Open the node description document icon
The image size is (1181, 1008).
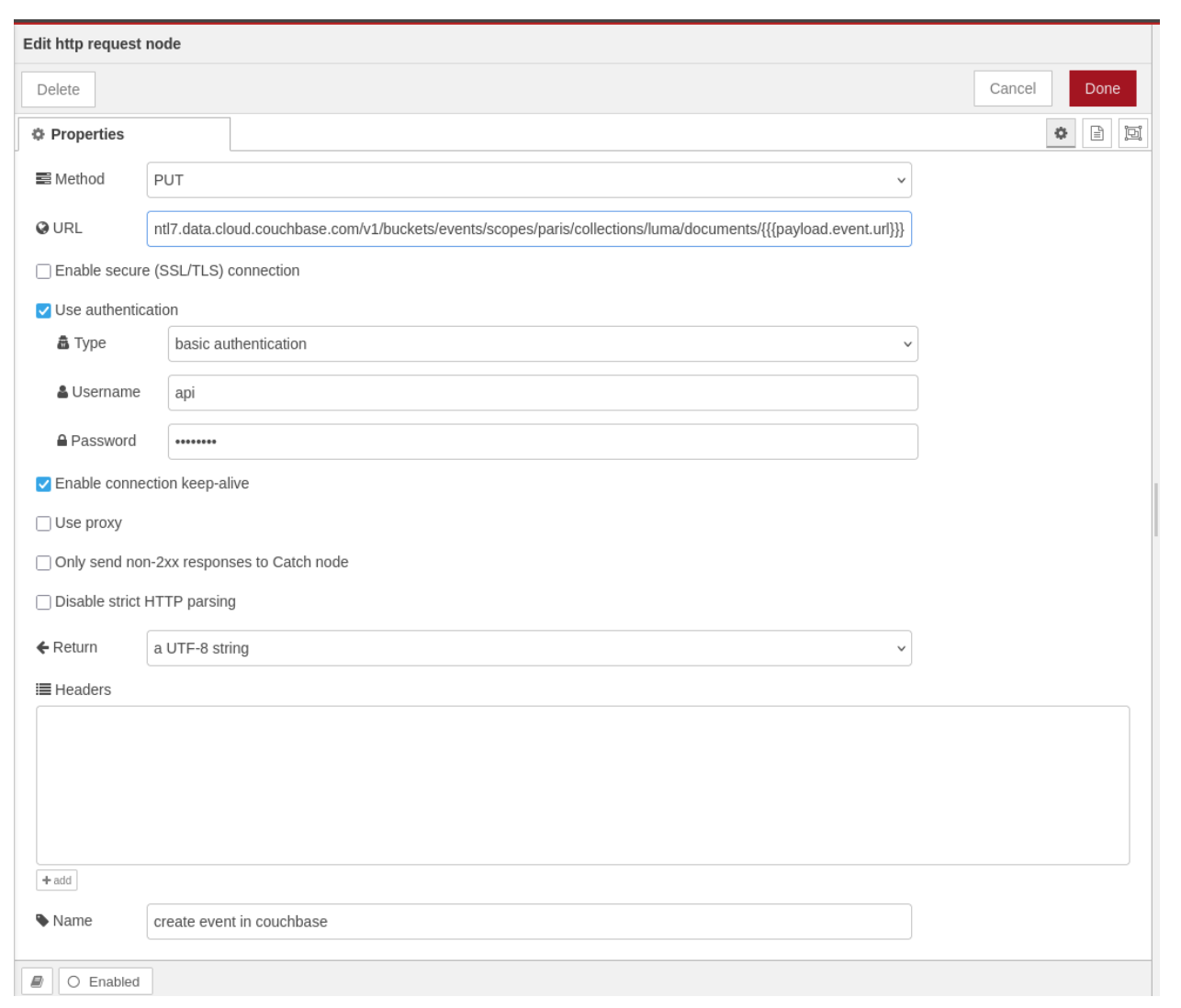pos(1097,134)
